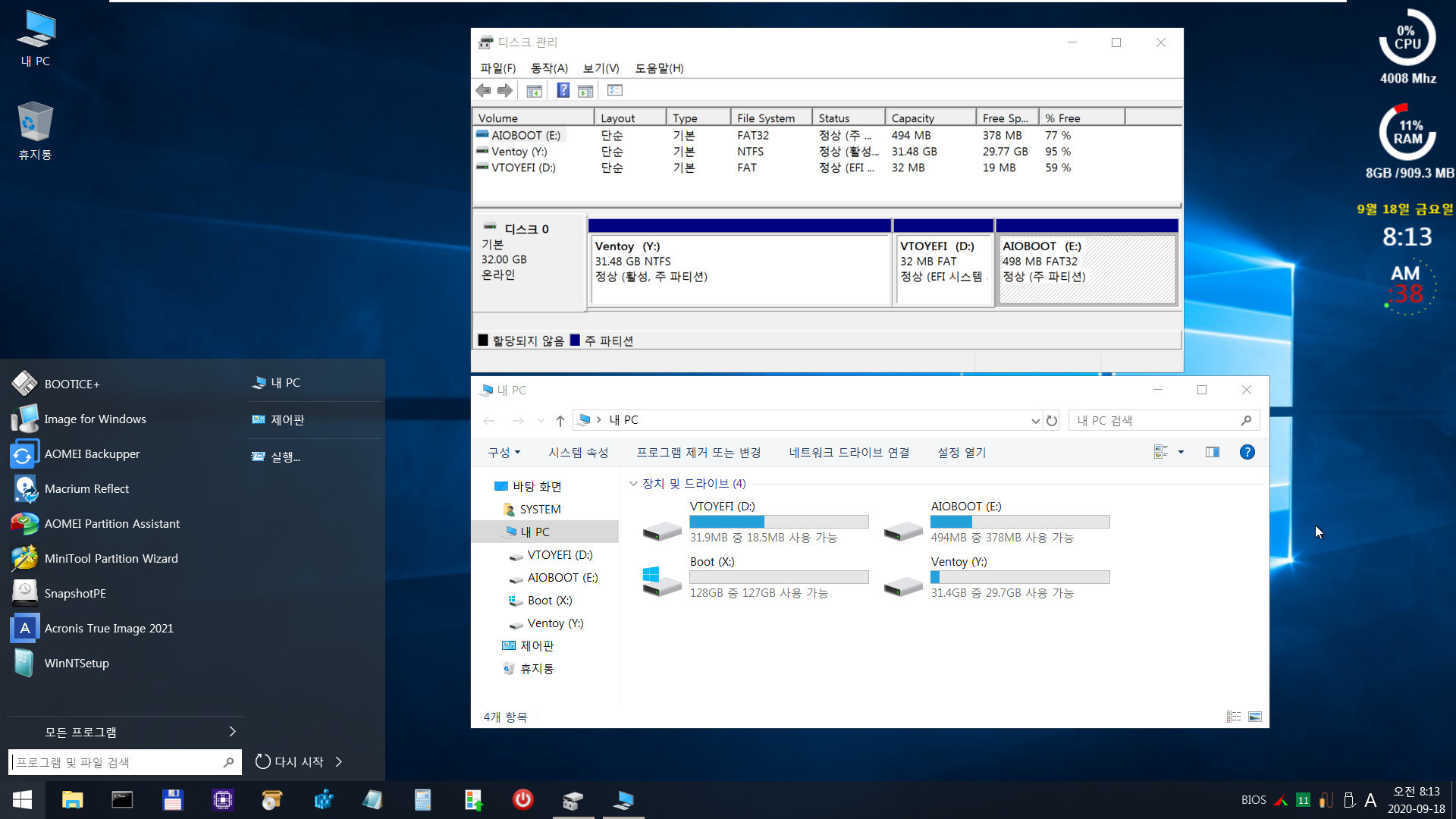Screen dimensions: 1456x819
Task: Select Ventoy (Y:) drive in Explorer content
Action: [997, 577]
